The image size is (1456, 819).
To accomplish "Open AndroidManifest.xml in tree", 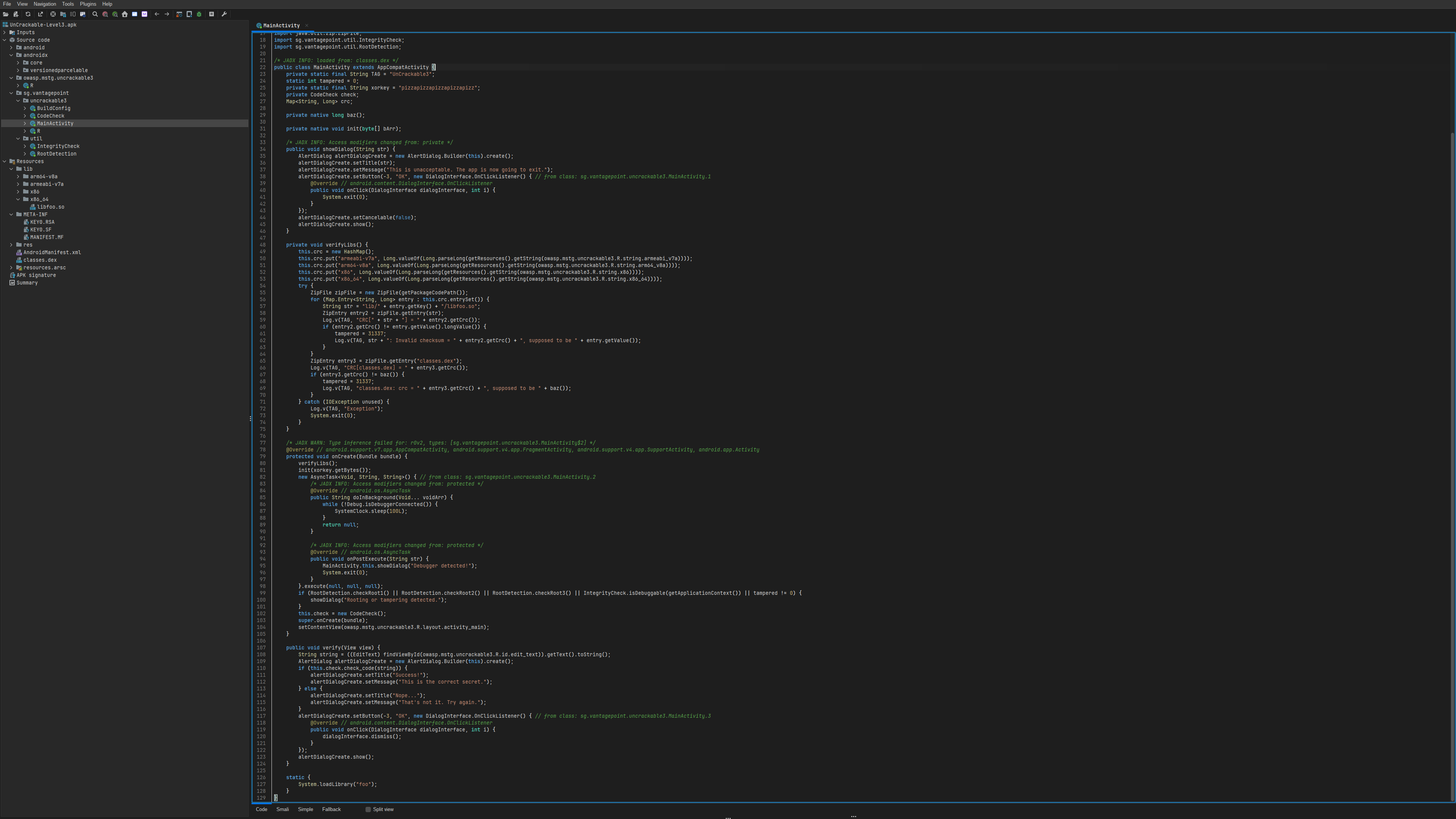I will [52, 253].
